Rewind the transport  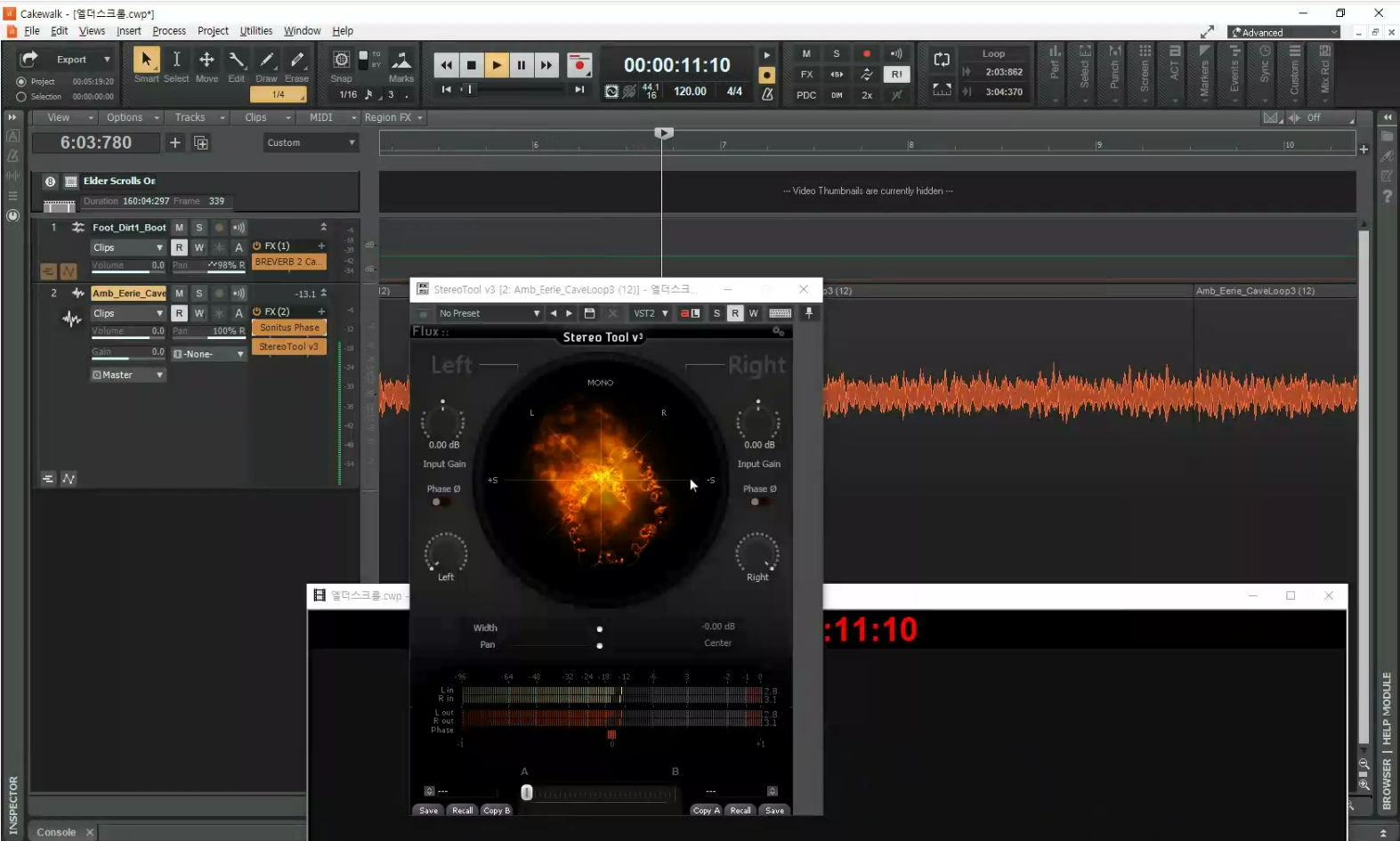pyautogui.click(x=446, y=65)
